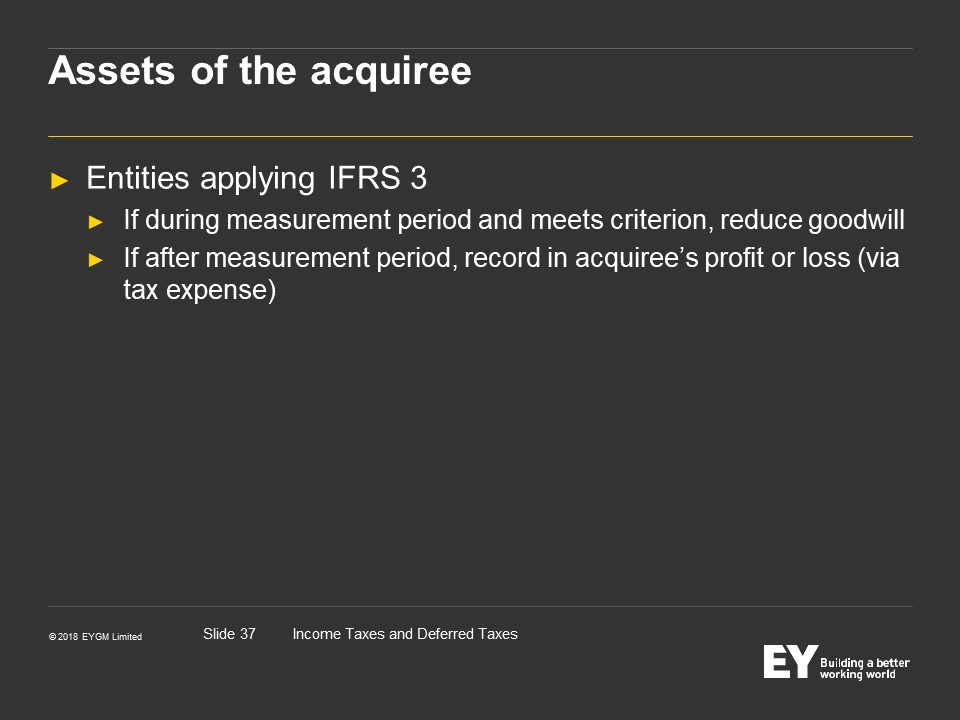Click the word 'acquiree' in the title
This screenshot has height=720, width=960.
[391, 72]
